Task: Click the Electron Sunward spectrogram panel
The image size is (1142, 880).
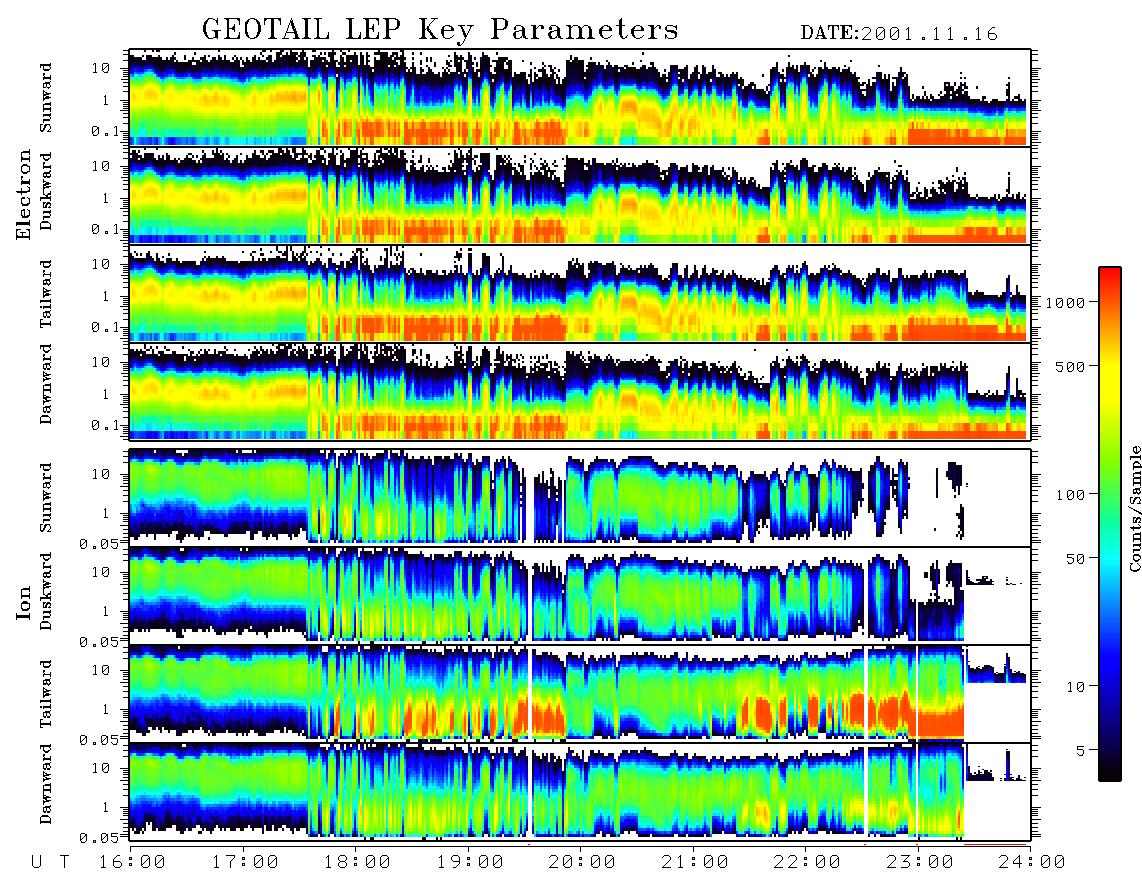Action: click(580, 98)
